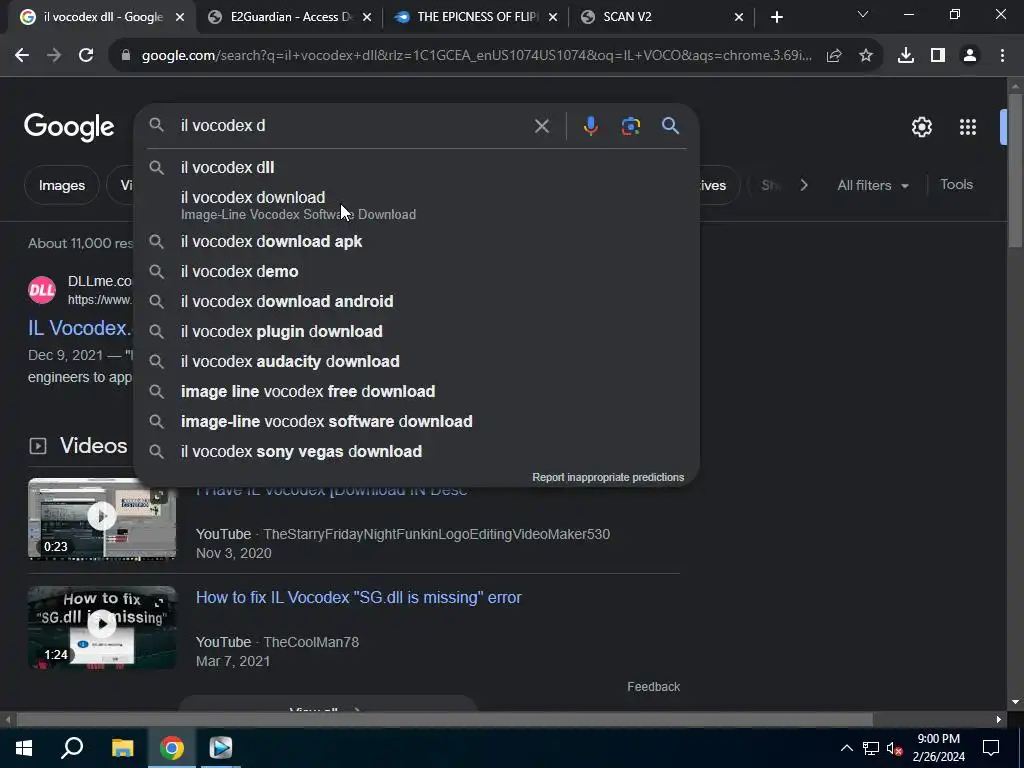Open the clock showing 9:00 PM
Image resolution: width=1024 pixels, height=768 pixels.
[x=938, y=748]
